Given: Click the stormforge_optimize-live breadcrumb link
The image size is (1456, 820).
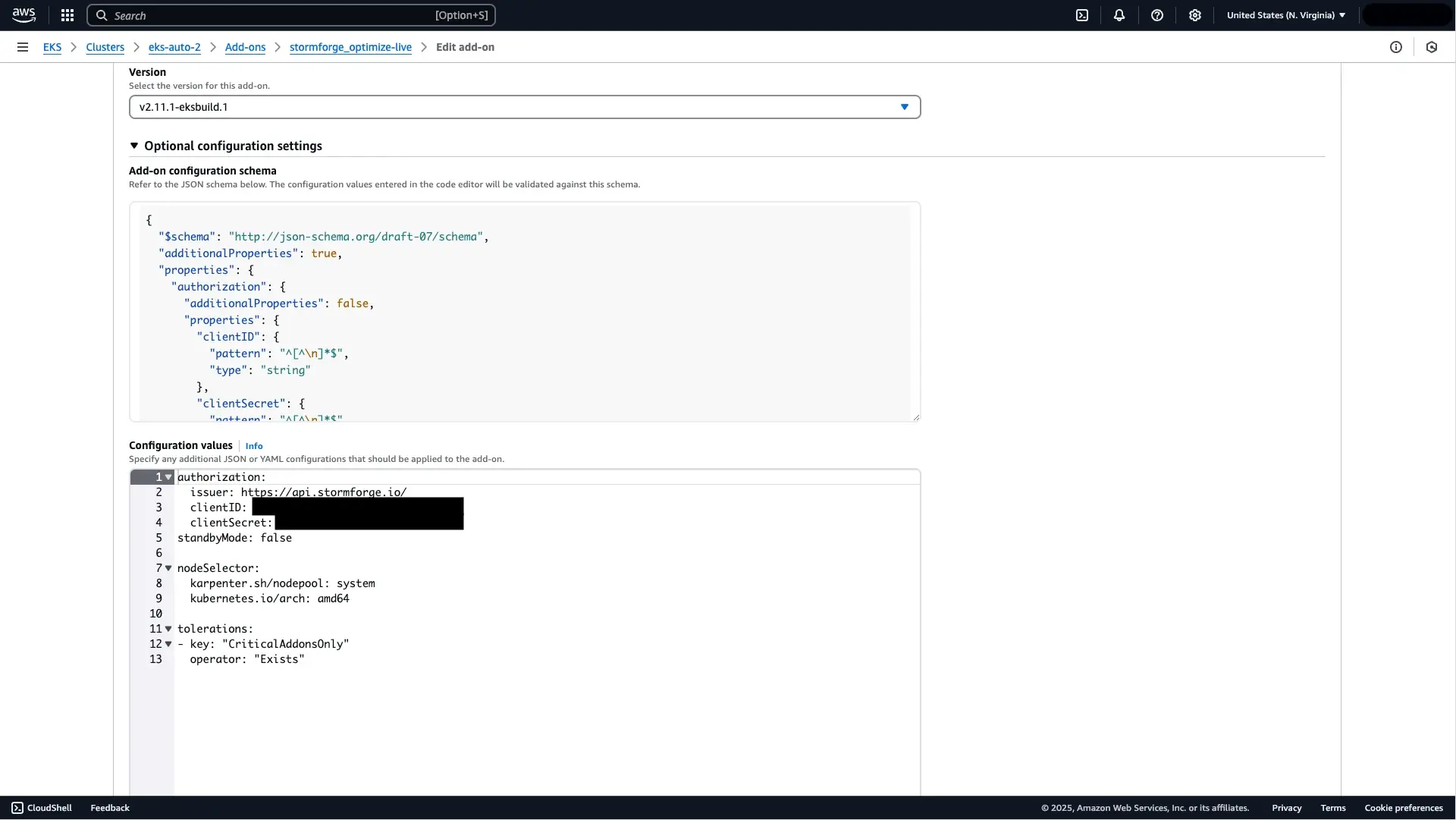Looking at the screenshot, I should click(x=350, y=47).
